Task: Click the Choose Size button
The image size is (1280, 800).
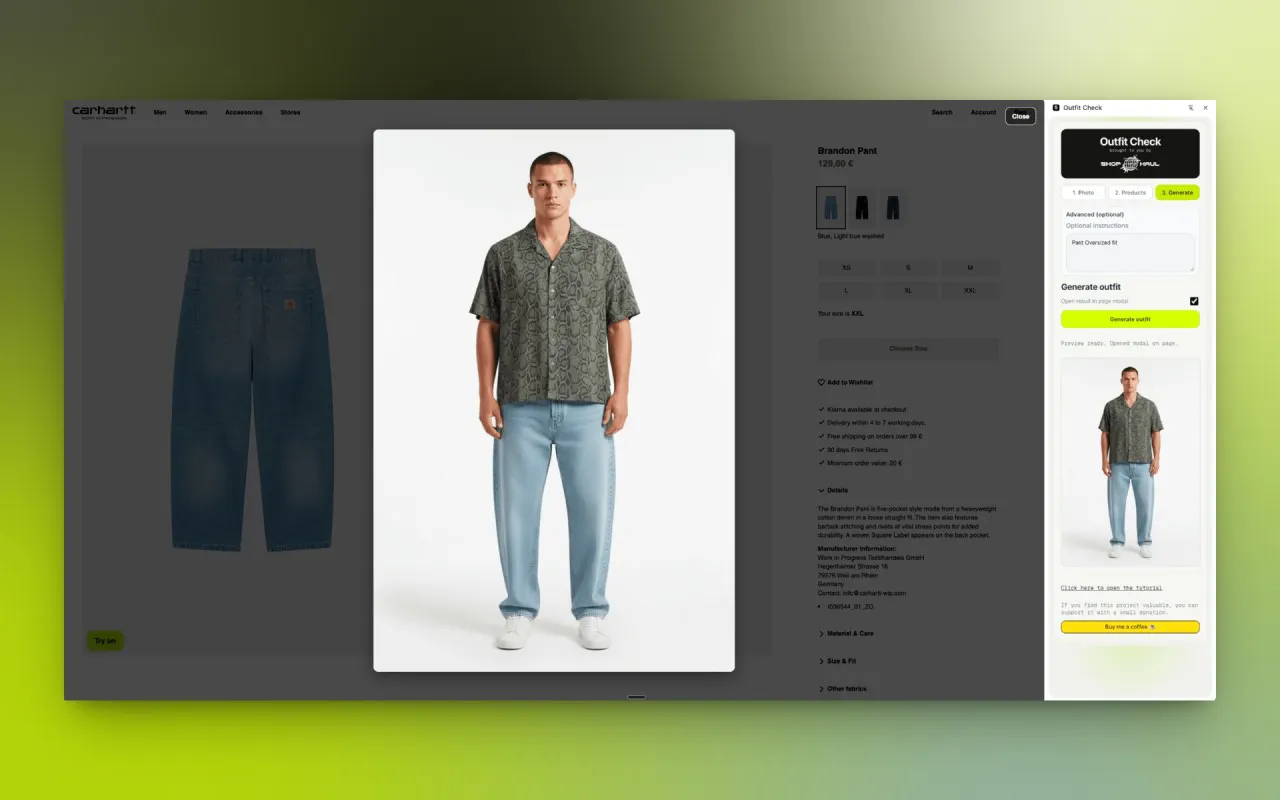Action: coord(908,349)
